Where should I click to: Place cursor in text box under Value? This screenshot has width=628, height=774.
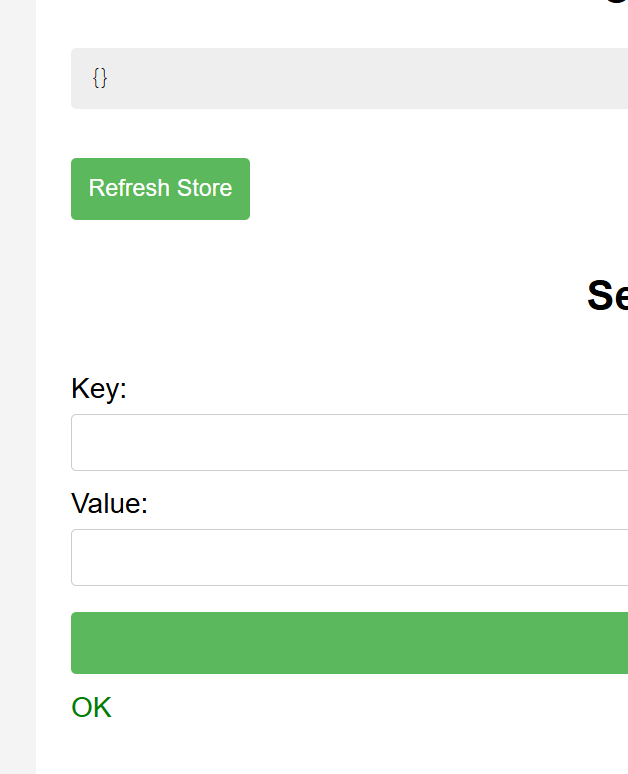[349, 557]
